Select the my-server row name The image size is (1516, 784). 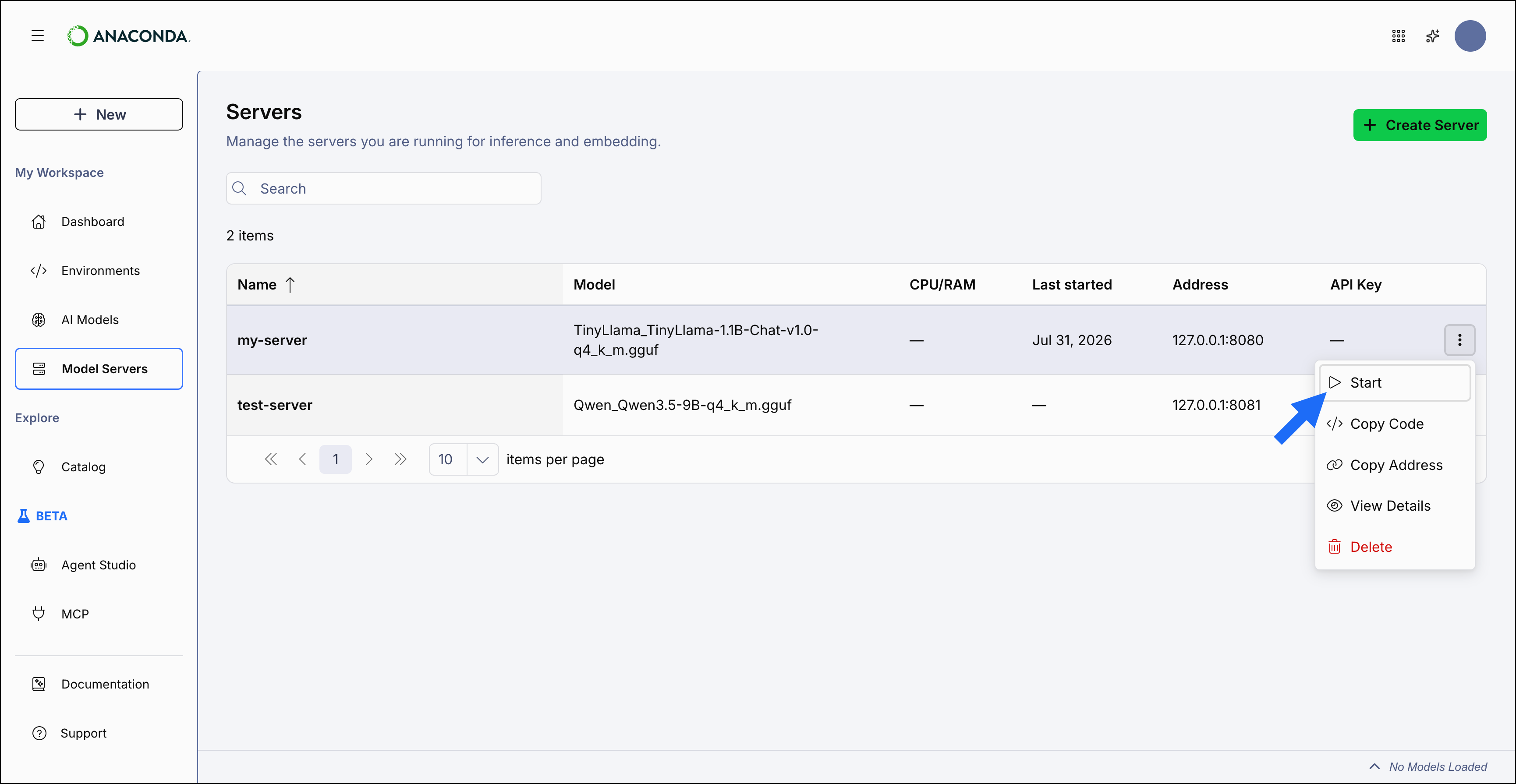tap(272, 340)
